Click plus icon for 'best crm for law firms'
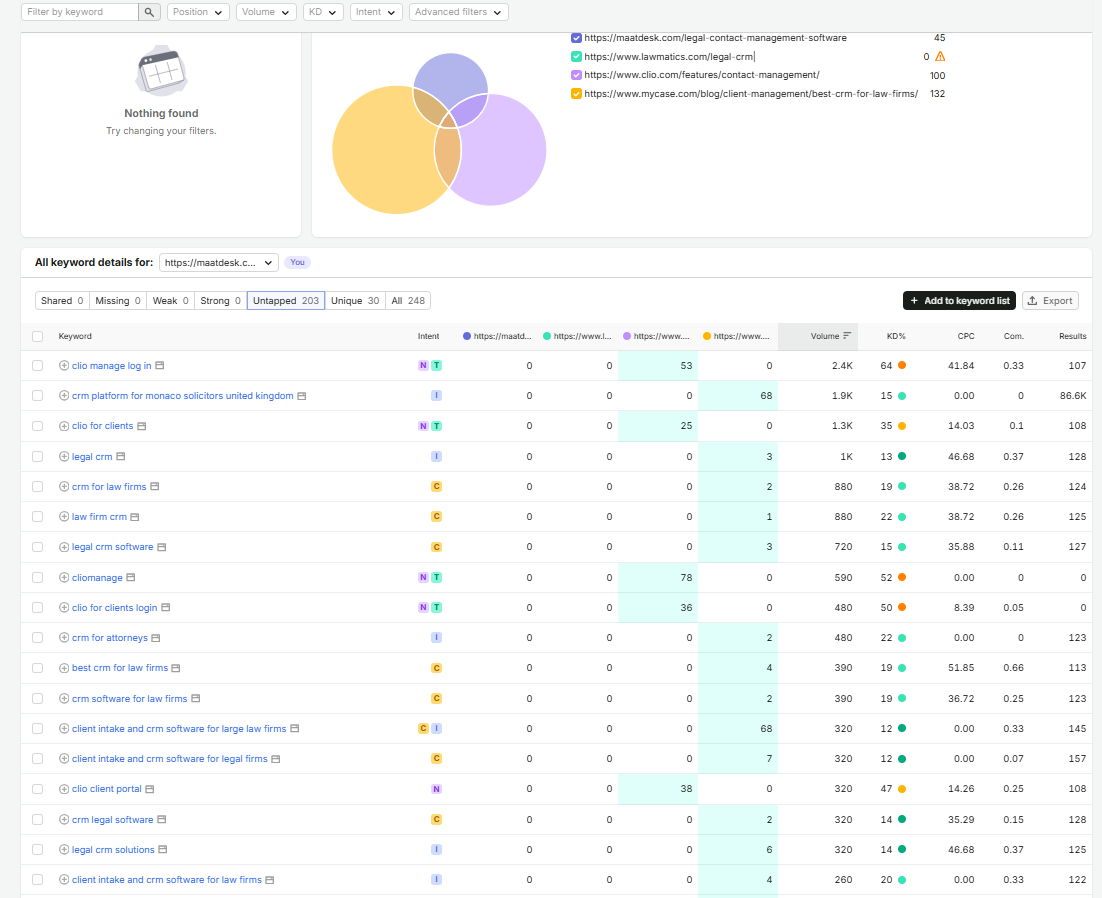This screenshot has height=898, width=1102. click(64, 668)
